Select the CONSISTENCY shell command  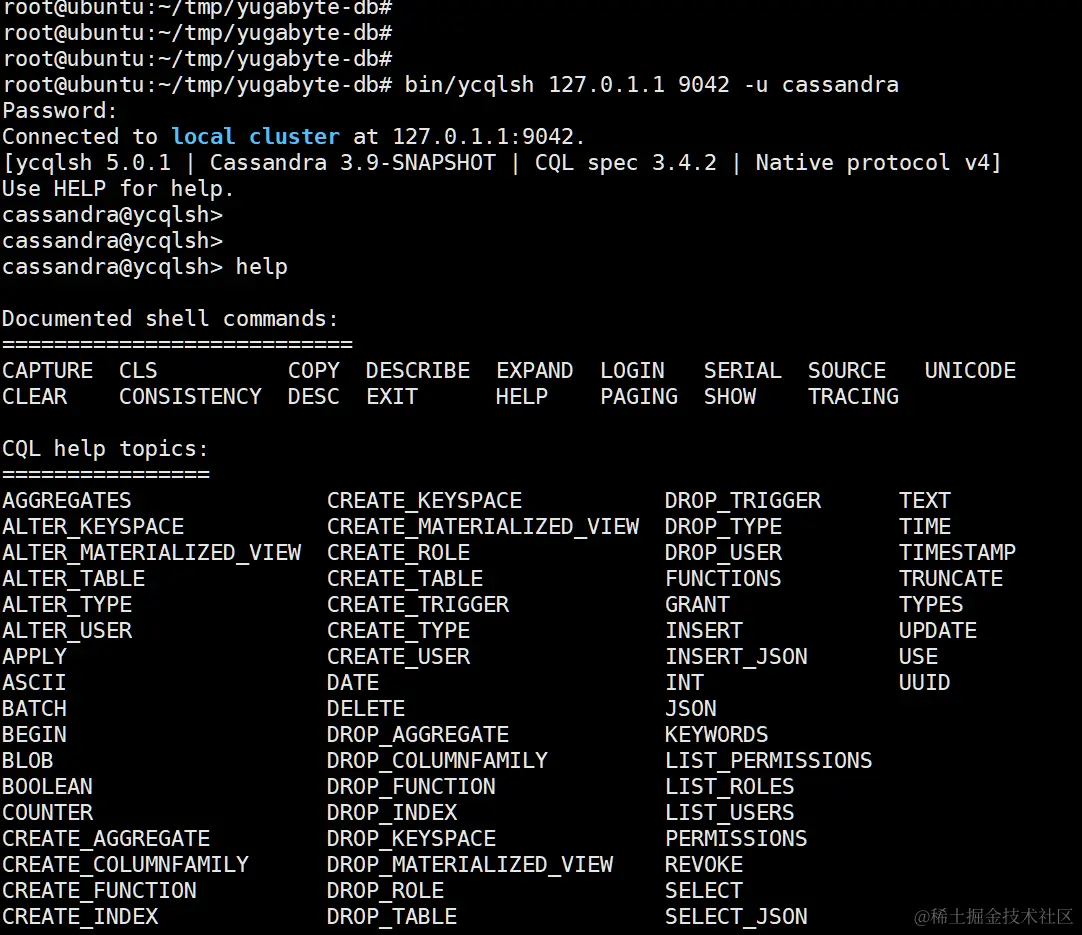pyautogui.click(x=190, y=397)
